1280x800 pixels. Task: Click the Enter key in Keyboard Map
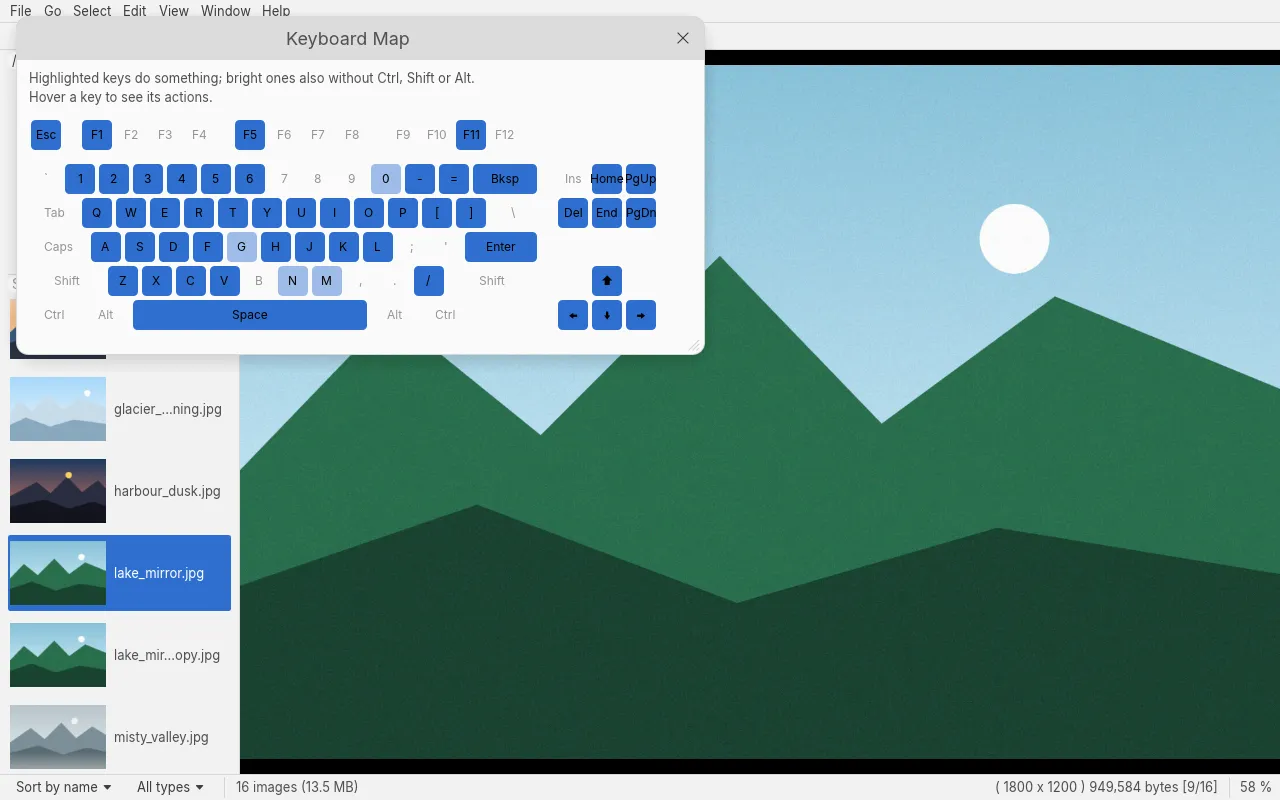(x=501, y=247)
